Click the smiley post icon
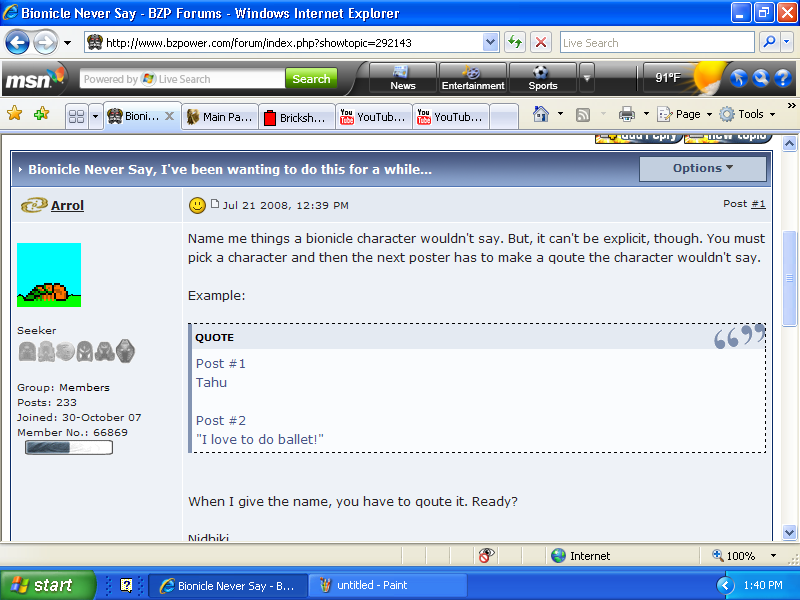 (x=197, y=205)
